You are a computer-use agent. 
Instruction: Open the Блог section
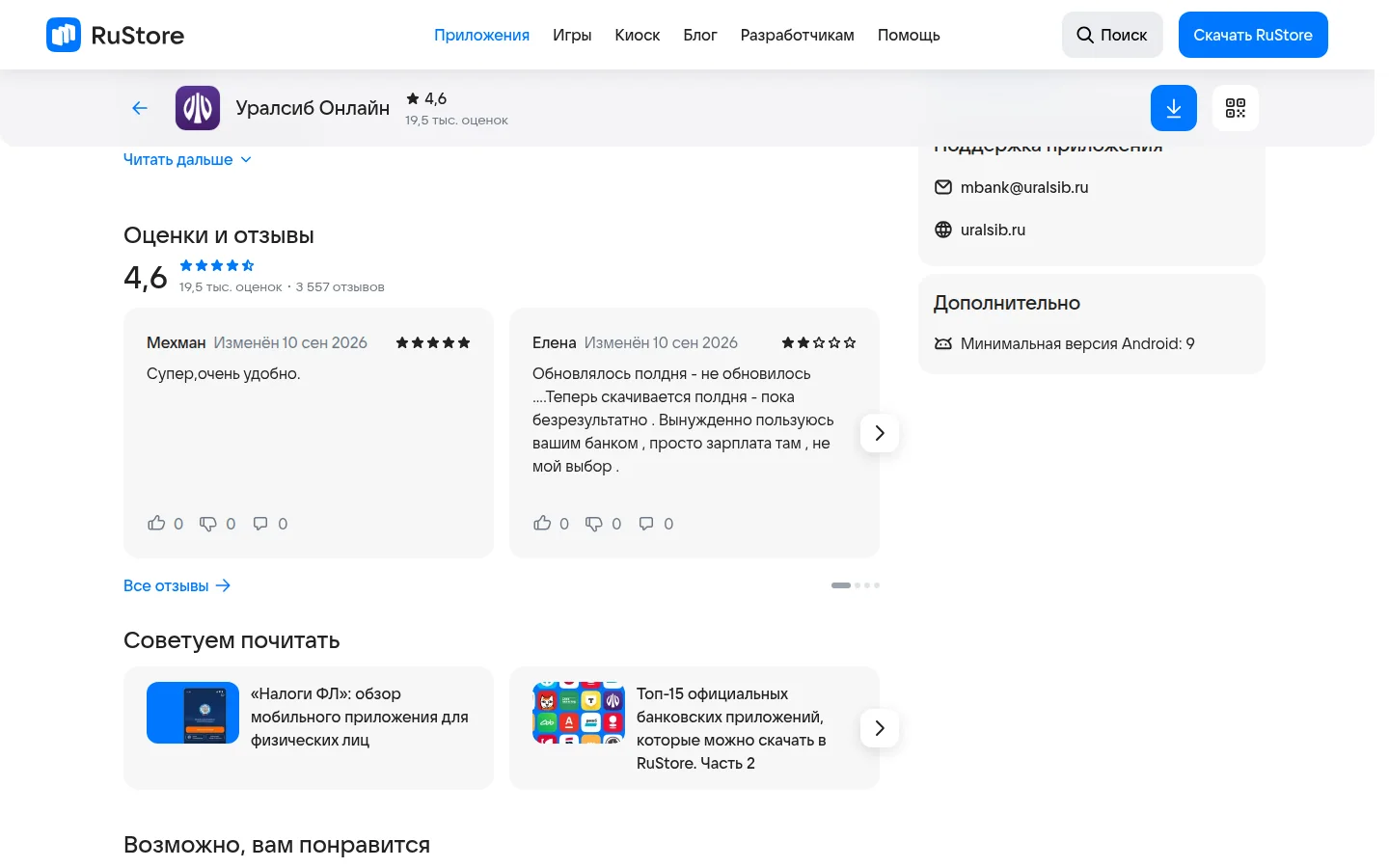click(x=700, y=35)
